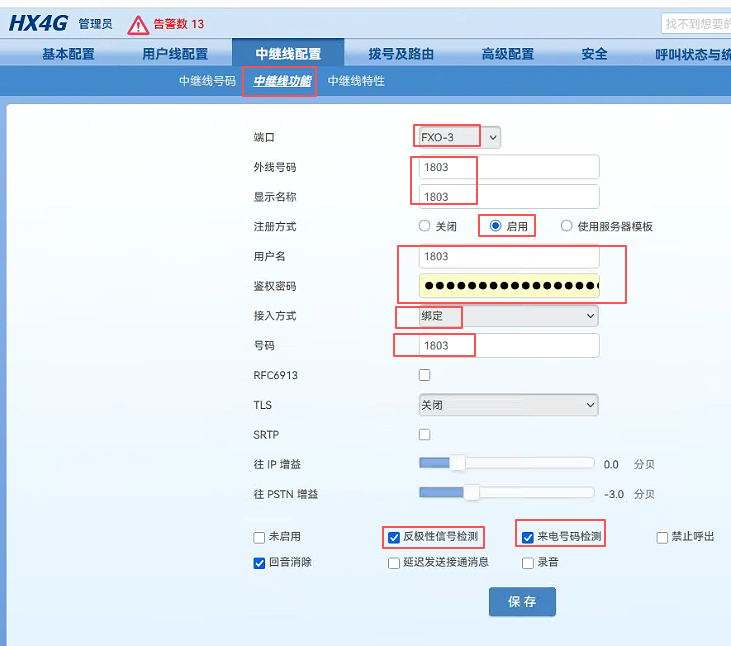Enable the 禁止呼出 checkbox
The height and width of the screenshot is (646, 731).
pyautogui.click(x=662, y=538)
